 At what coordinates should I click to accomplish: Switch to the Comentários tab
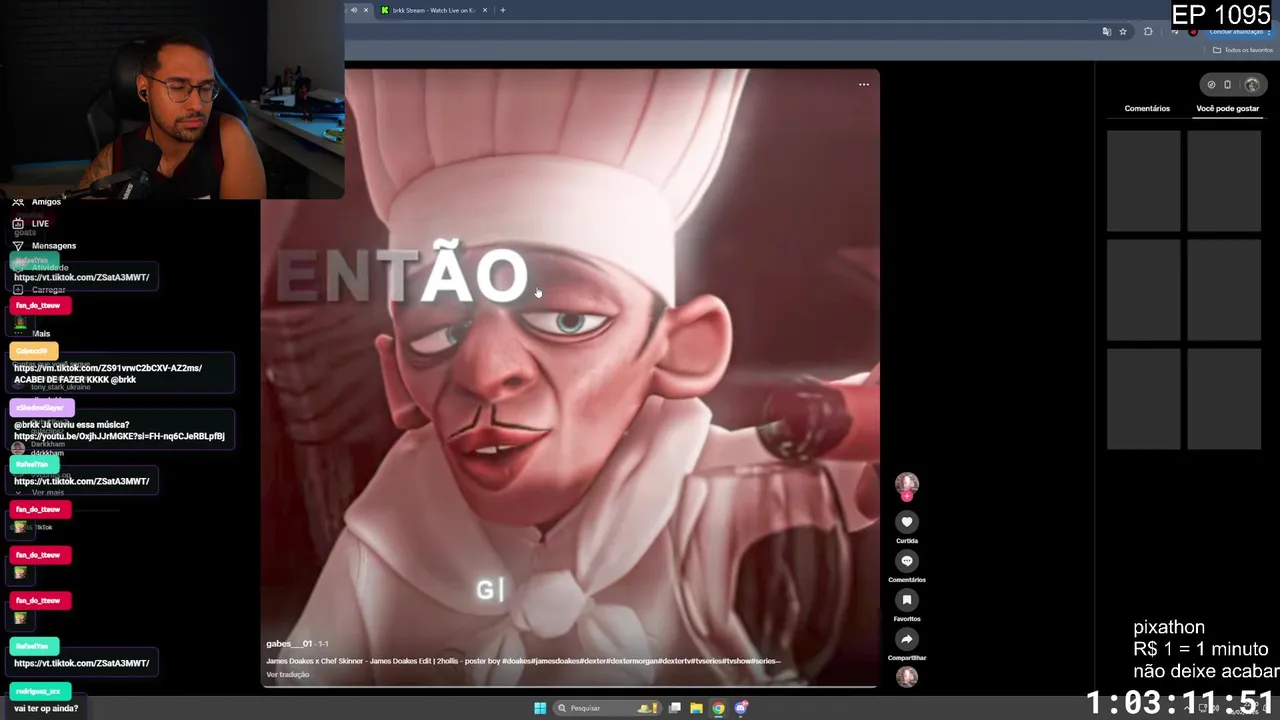click(x=1147, y=108)
